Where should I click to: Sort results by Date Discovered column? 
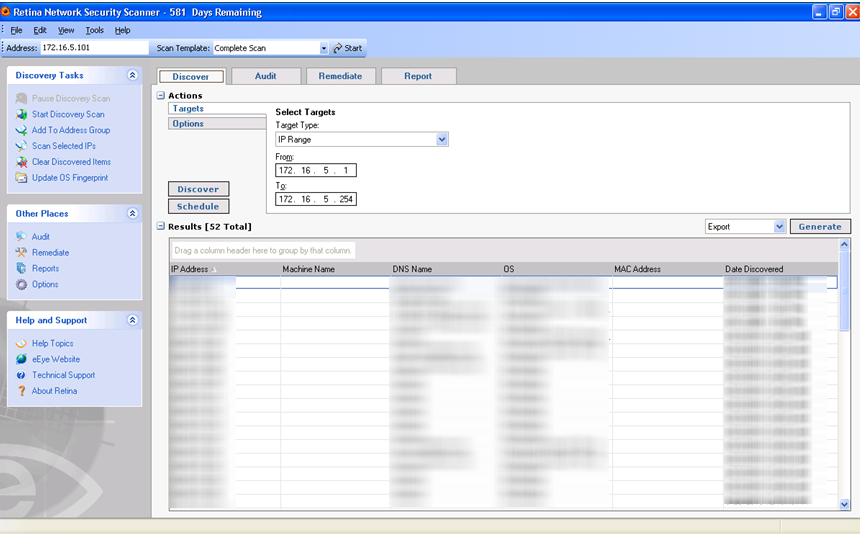click(780, 269)
